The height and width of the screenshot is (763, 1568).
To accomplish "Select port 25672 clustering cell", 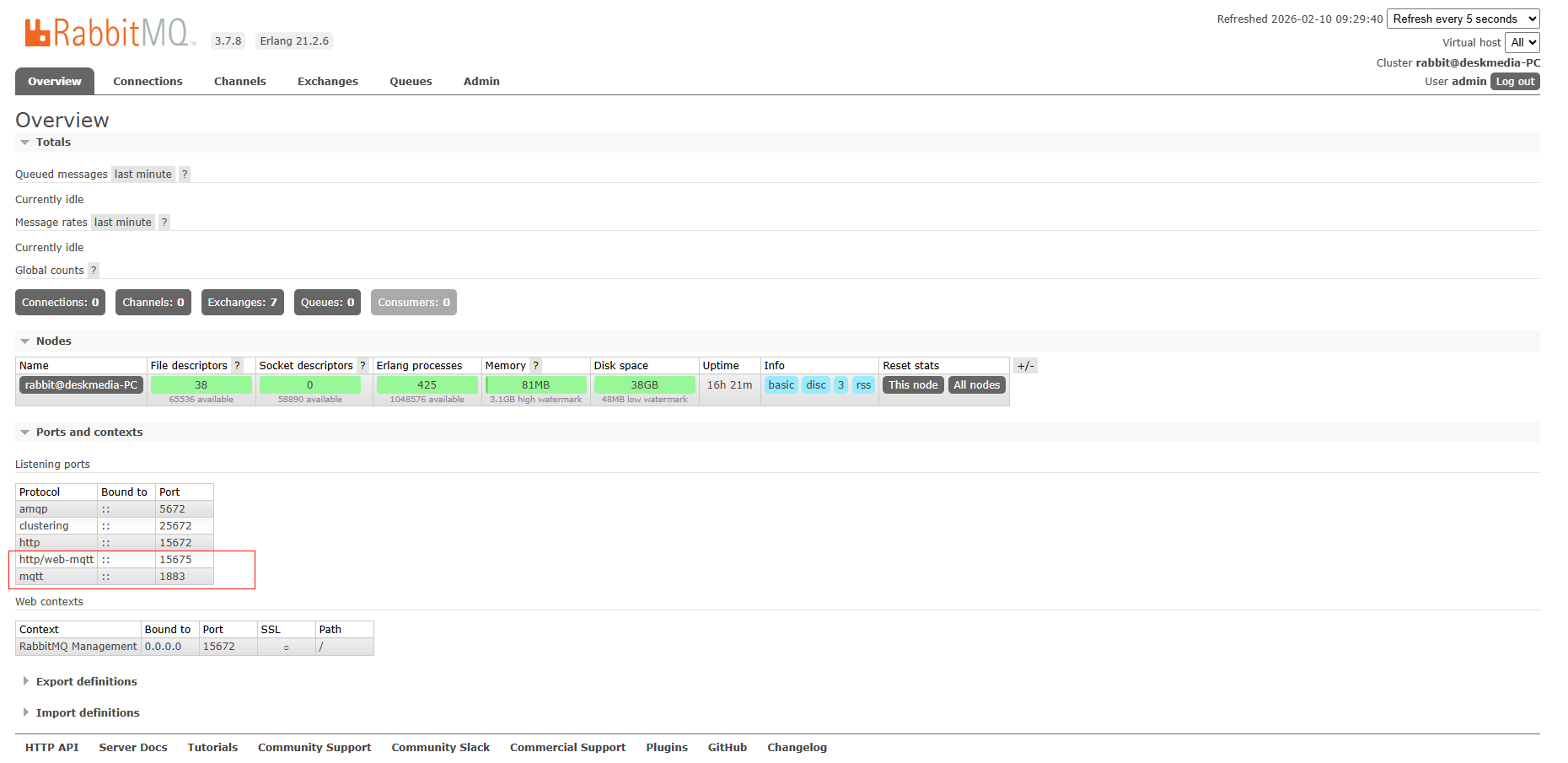I will coord(185,526).
